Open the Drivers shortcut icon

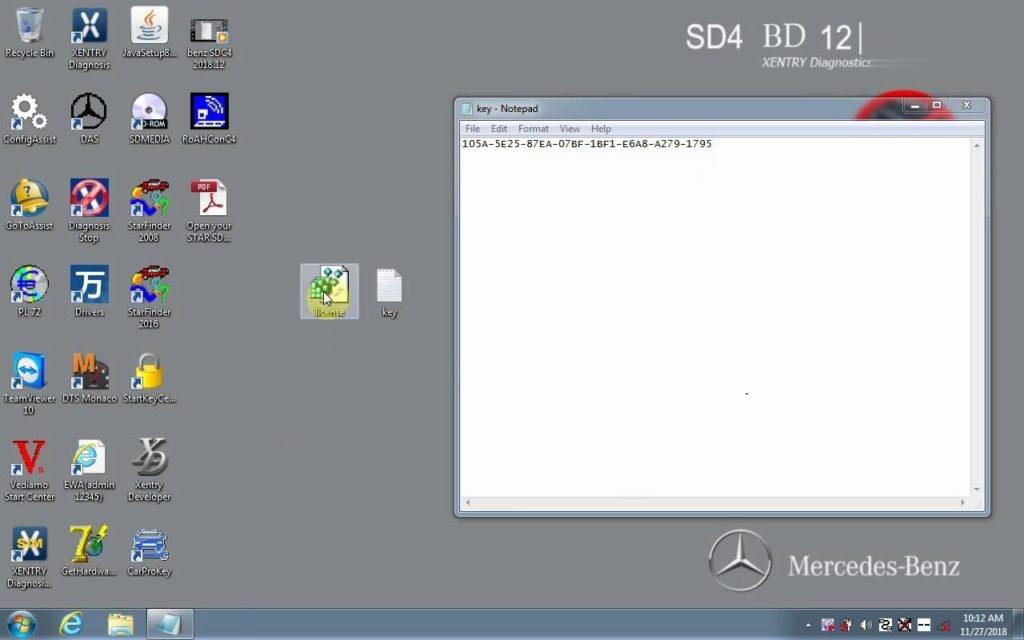pos(89,291)
